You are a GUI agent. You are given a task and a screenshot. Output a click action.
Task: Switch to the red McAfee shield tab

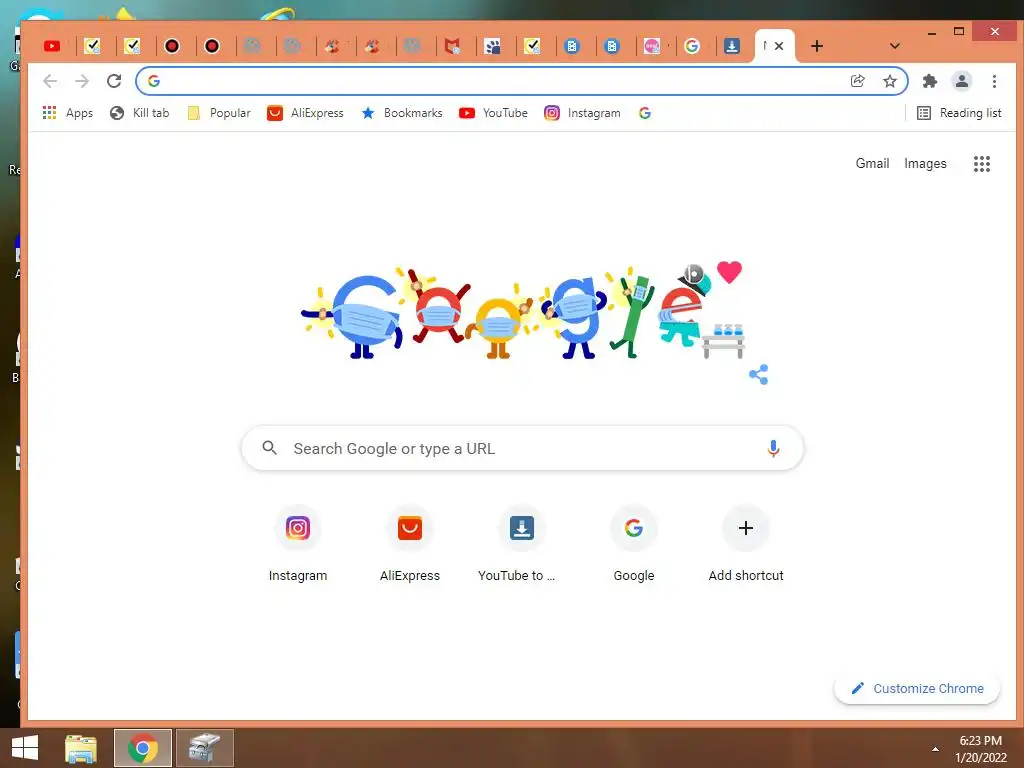click(x=452, y=46)
